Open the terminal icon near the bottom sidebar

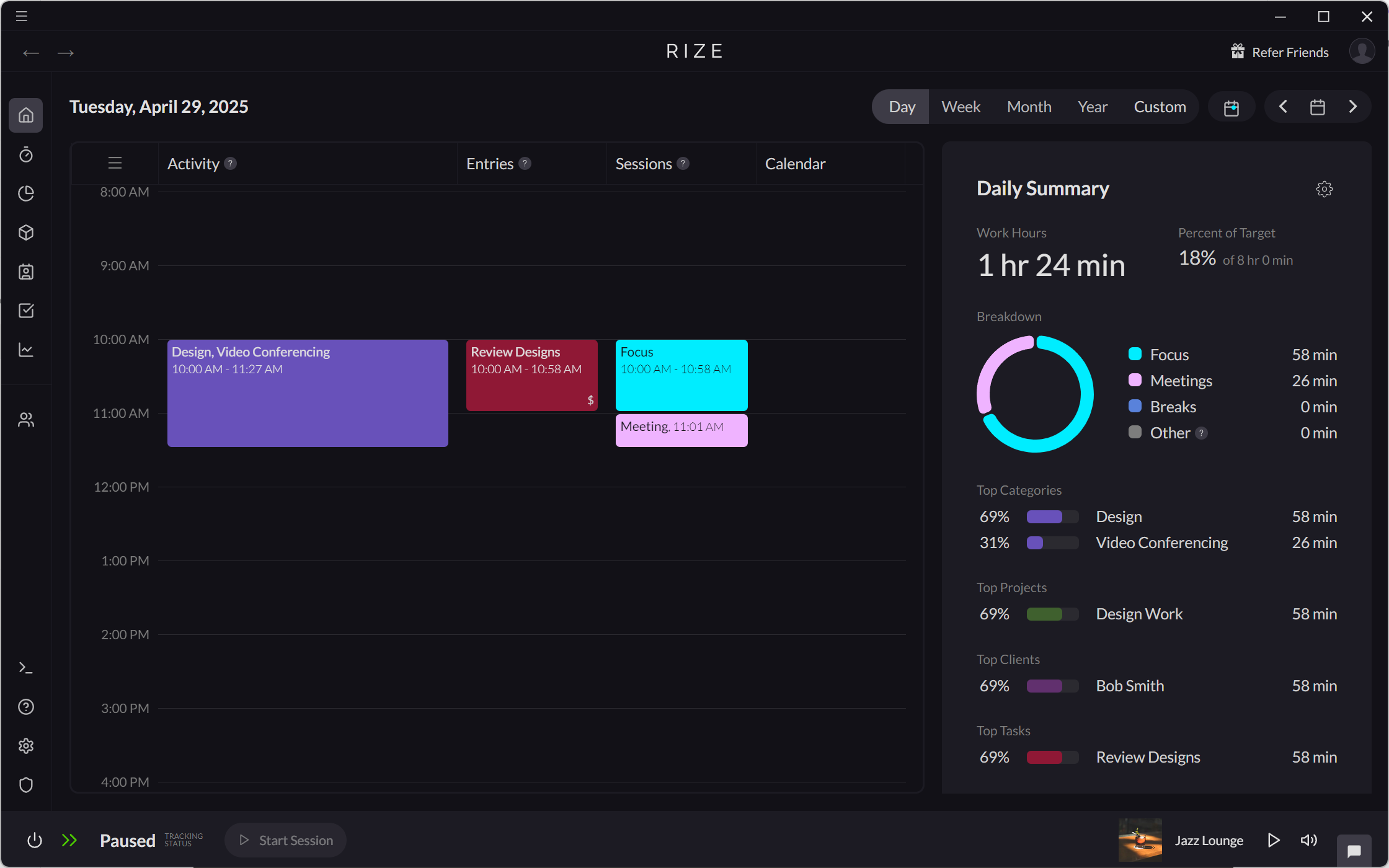tap(26, 667)
